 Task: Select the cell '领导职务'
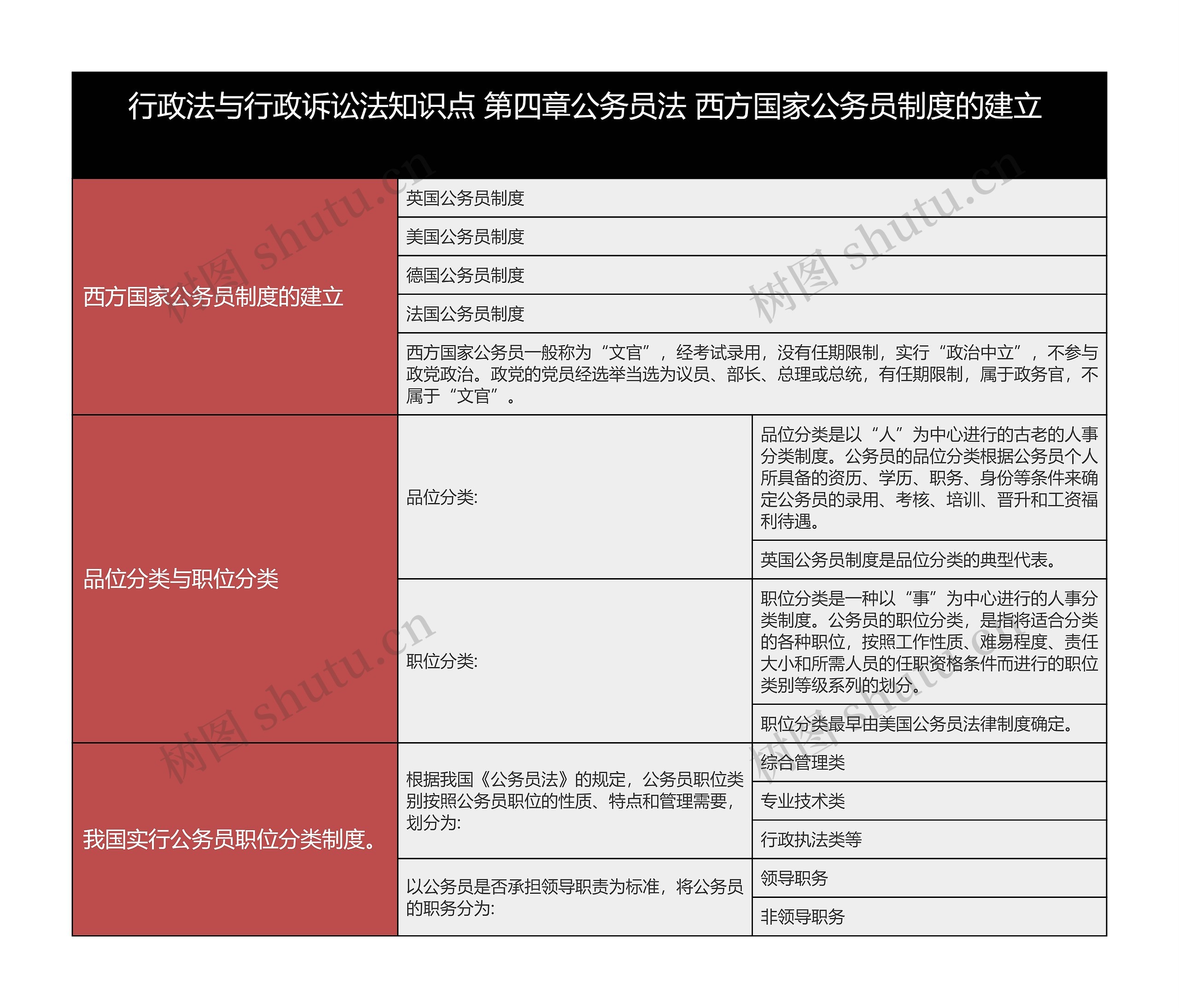click(929, 878)
